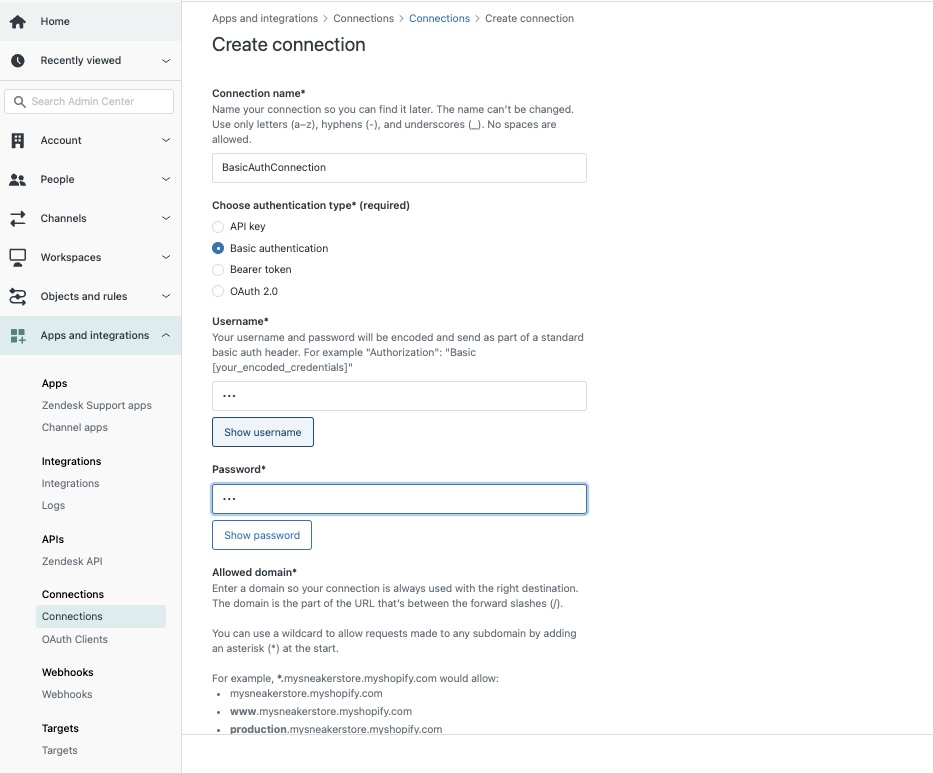The image size is (933, 773).
Task: Select the Bearer token authentication option
Action: tap(218, 270)
